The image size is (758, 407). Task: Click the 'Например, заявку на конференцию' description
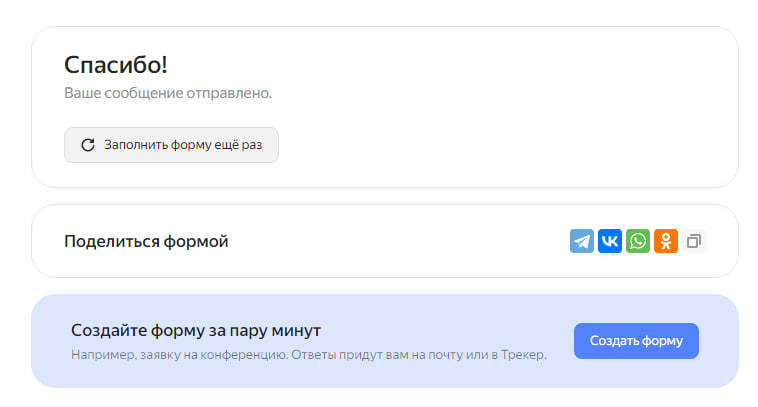(x=308, y=355)
